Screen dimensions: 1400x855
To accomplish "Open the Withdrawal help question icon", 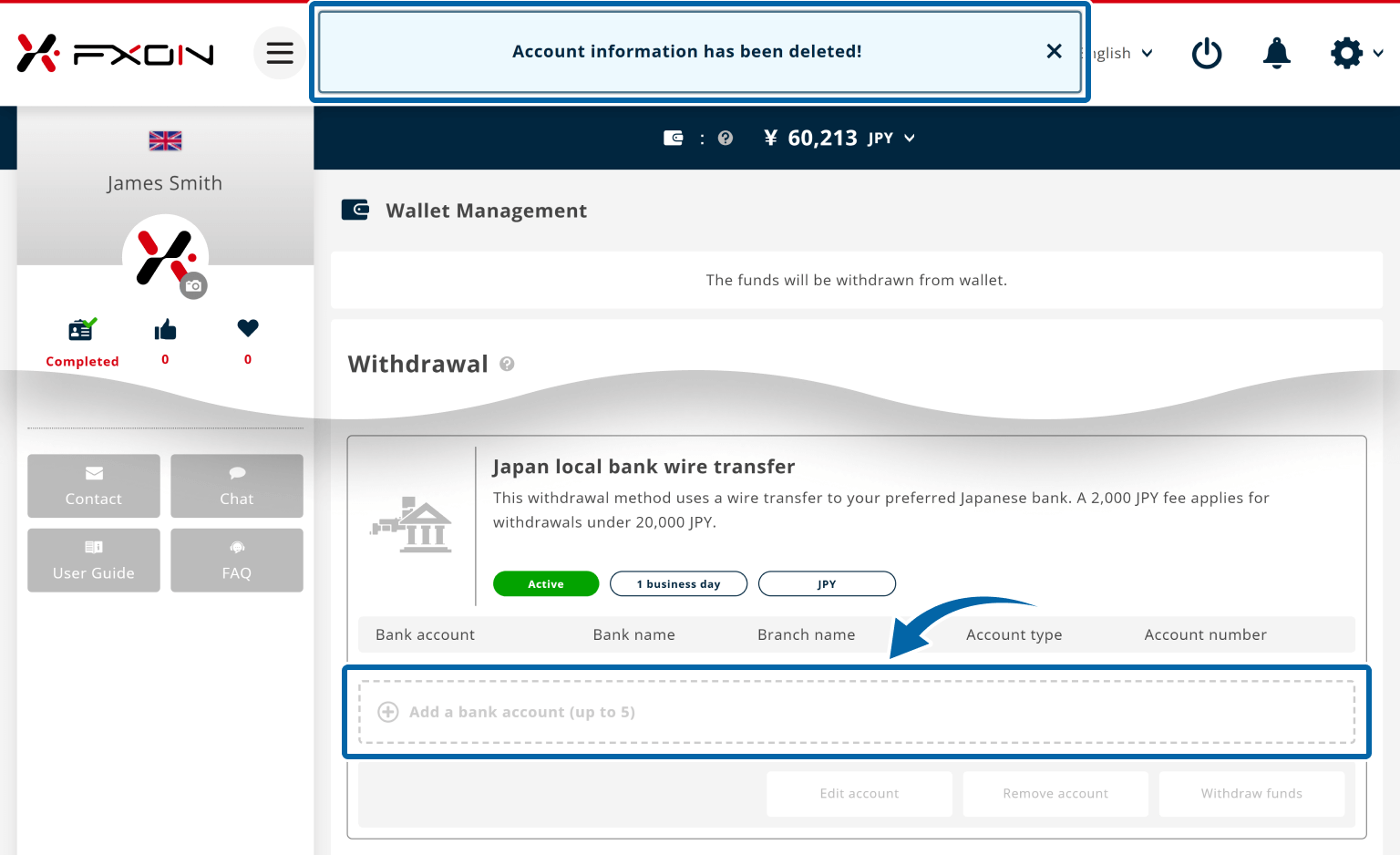I will click(x=508, y=364).
